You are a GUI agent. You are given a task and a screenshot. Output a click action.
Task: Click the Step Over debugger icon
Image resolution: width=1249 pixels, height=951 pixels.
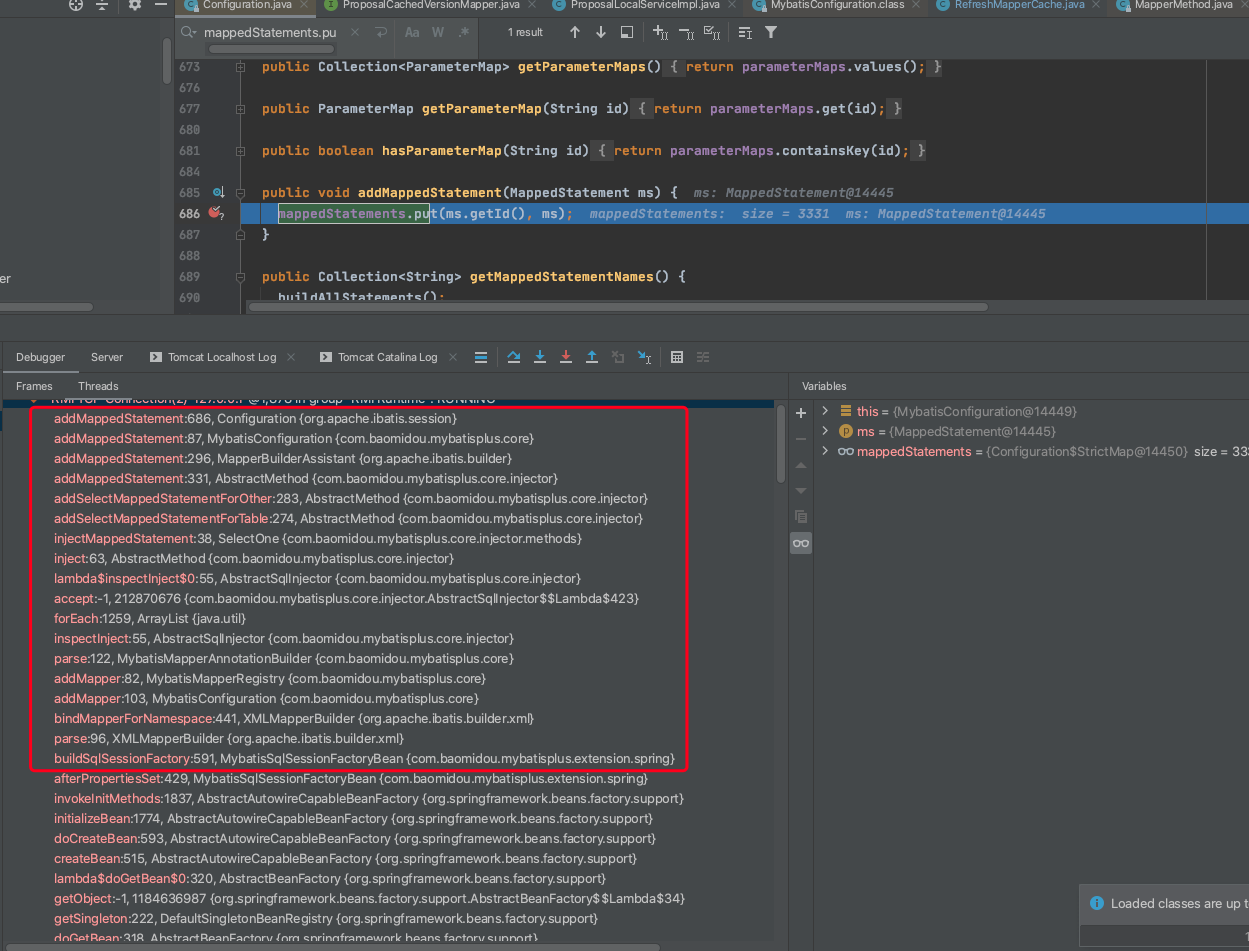(x=514, y=357)
